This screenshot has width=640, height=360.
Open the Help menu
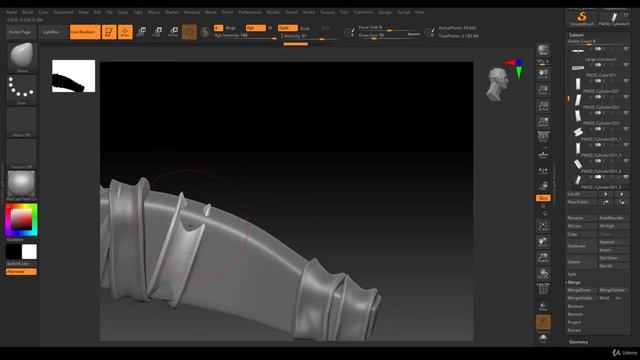tap(419, 12)
